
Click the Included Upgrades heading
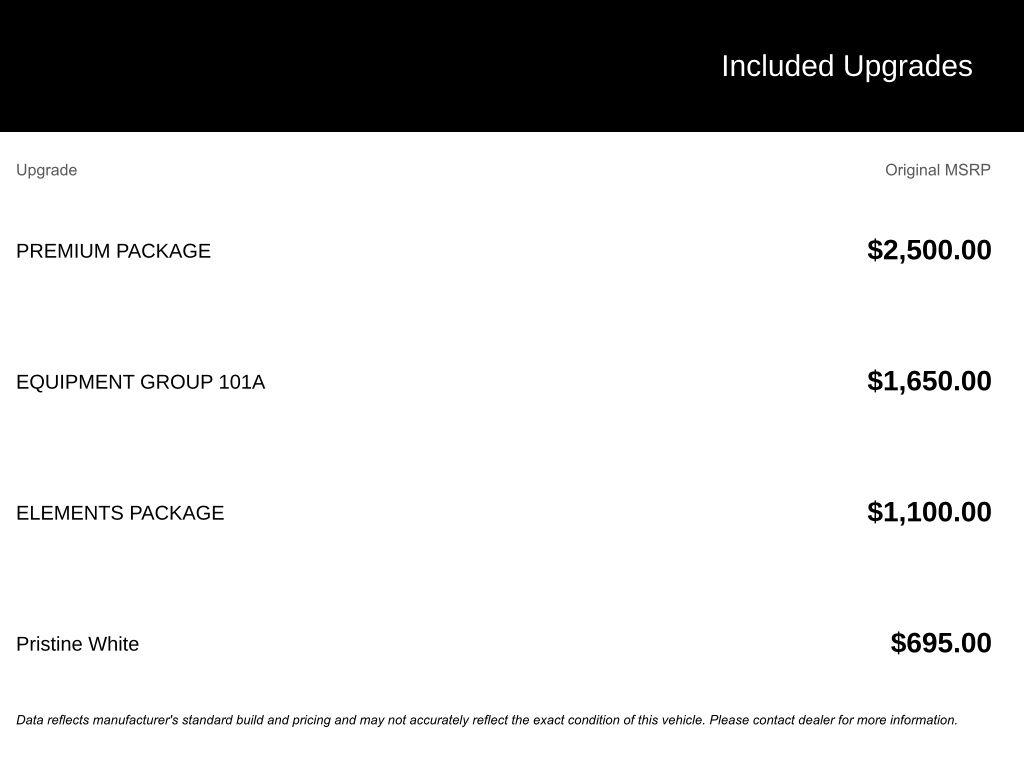point(846,66)
